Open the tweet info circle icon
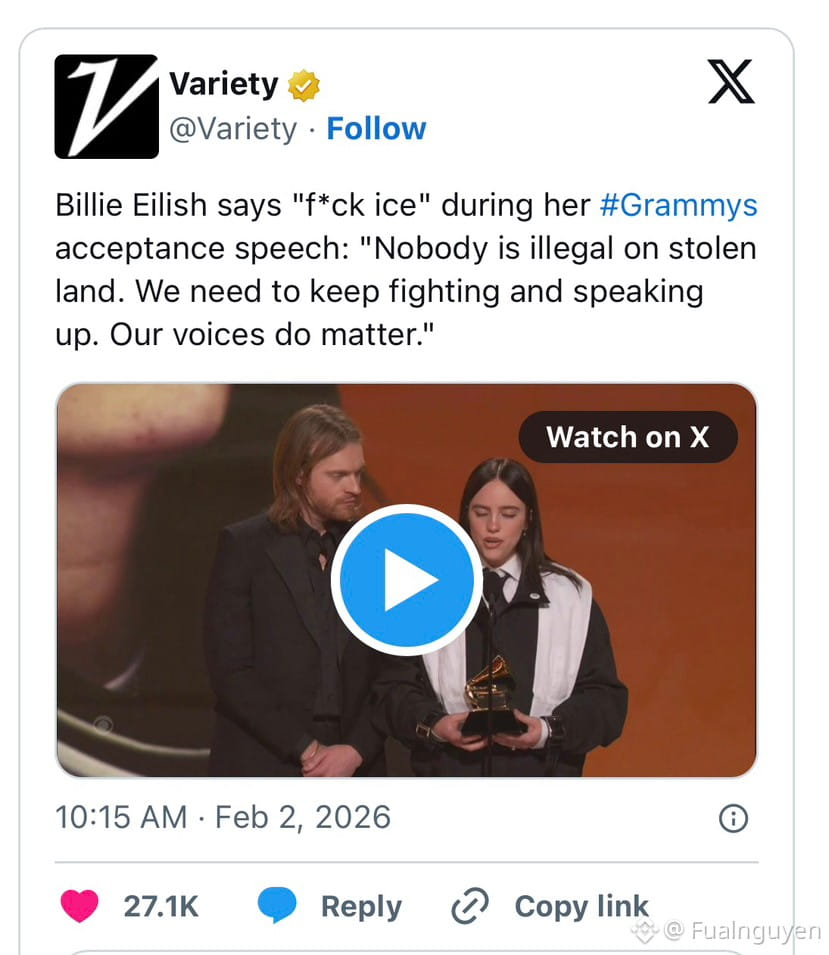Screen dimensions: 829x955 pyautogui.click(x=733, y=819)
